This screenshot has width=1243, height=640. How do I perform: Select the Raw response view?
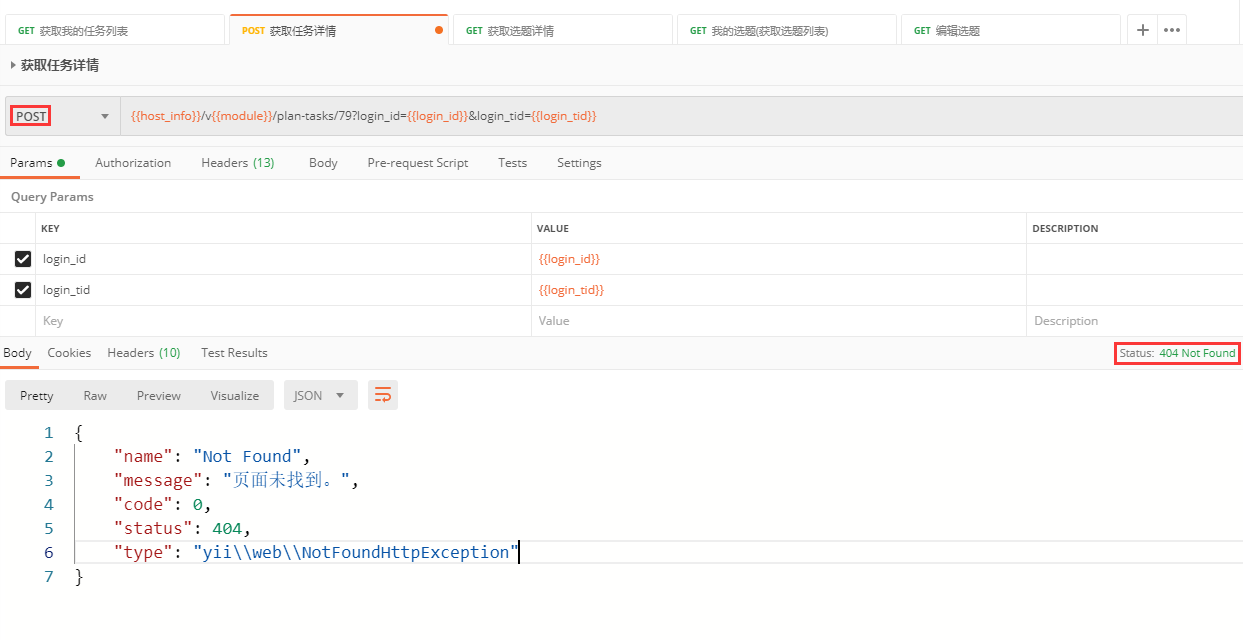click(95, 395)
